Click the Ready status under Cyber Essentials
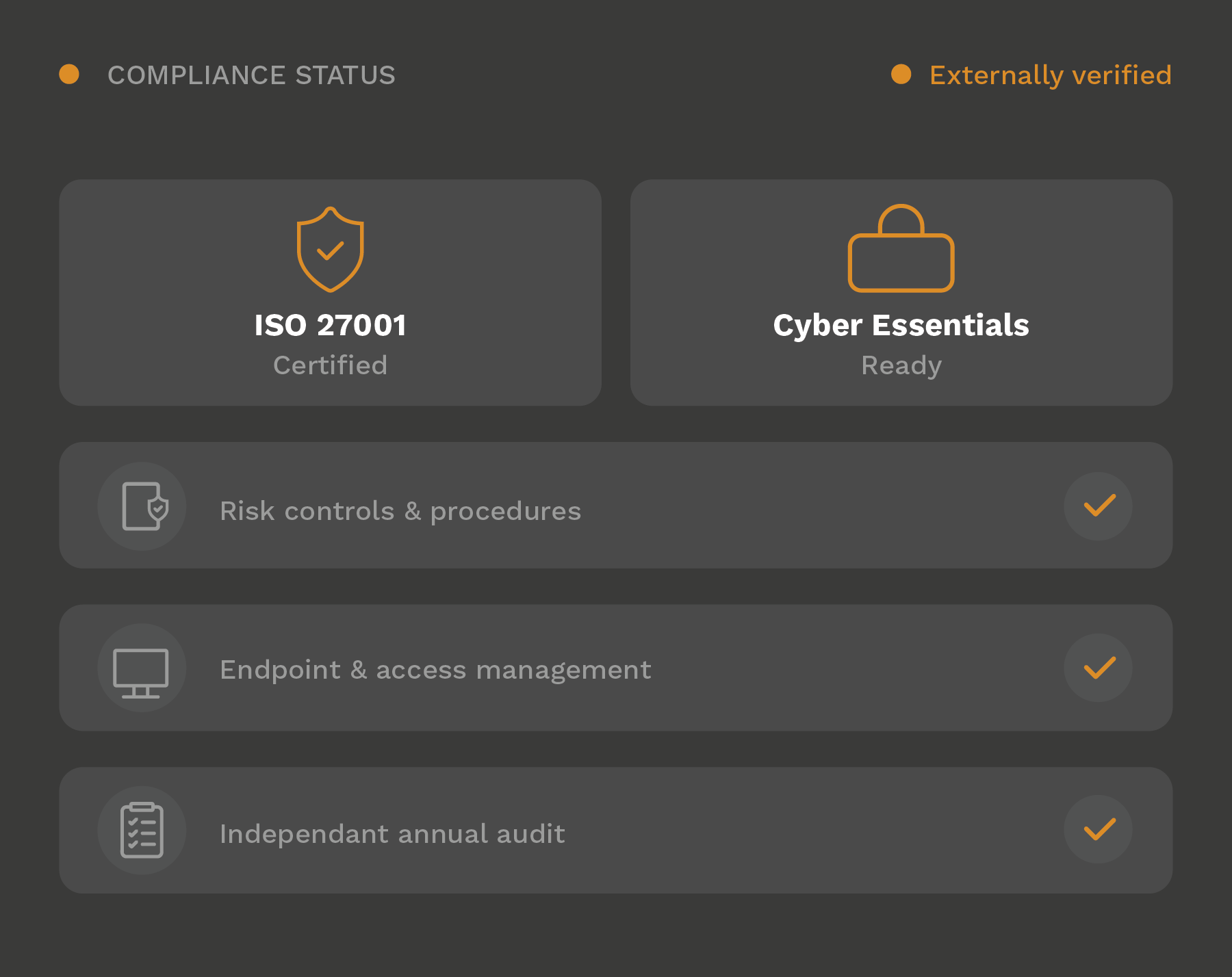 (x=901, y=366)
